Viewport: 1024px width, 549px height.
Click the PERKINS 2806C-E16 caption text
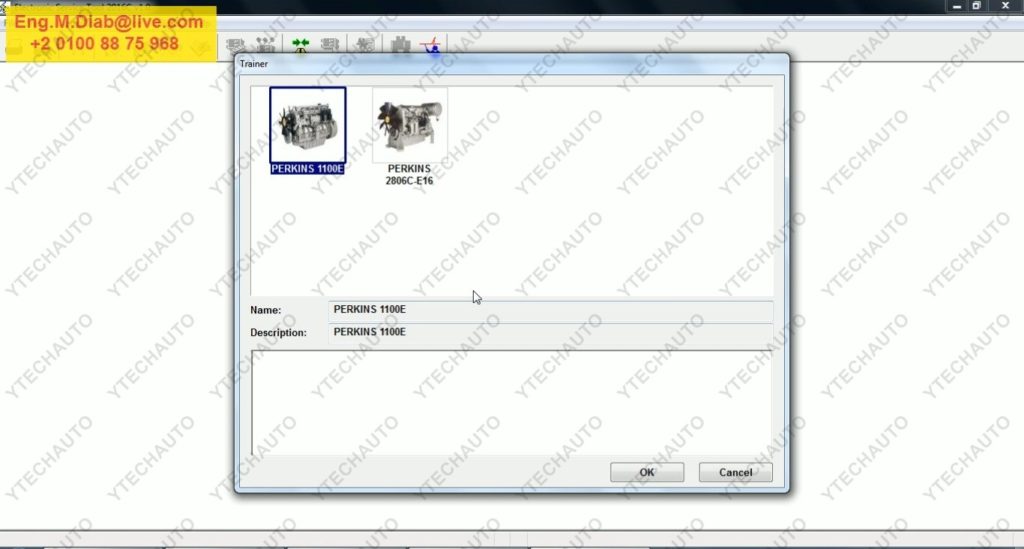pyautogui.click(x=409, y=175)
